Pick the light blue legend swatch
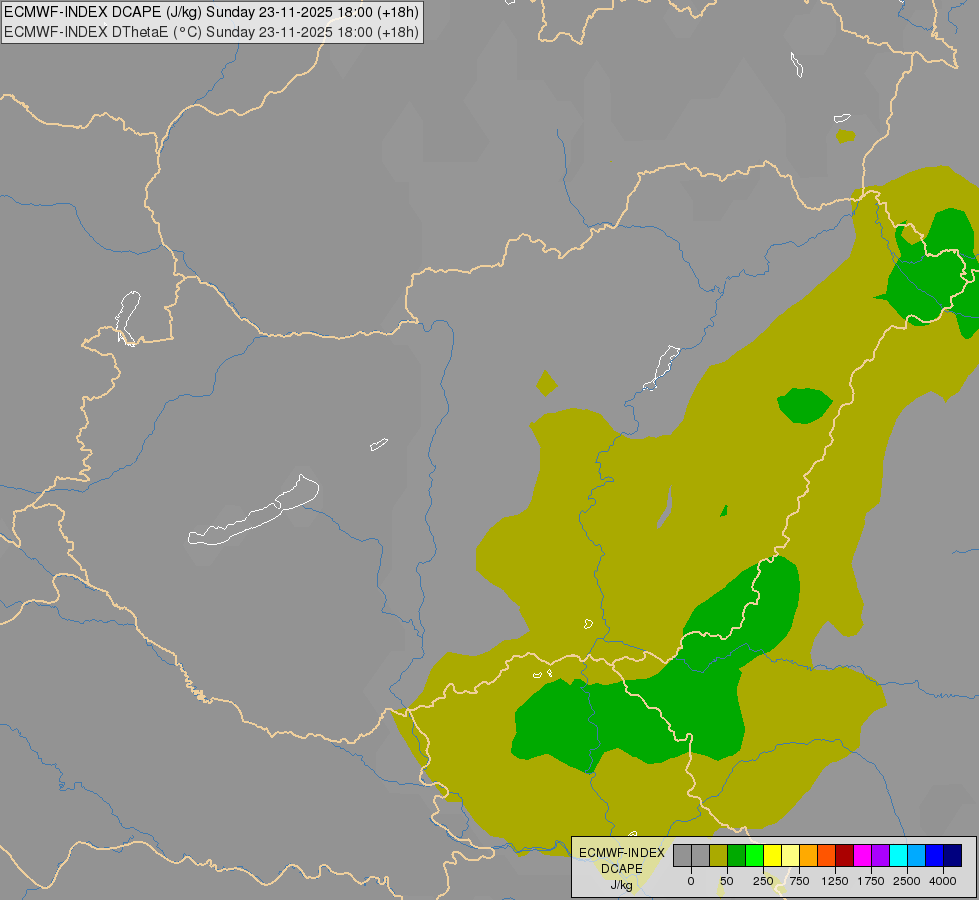 point(917,855)
